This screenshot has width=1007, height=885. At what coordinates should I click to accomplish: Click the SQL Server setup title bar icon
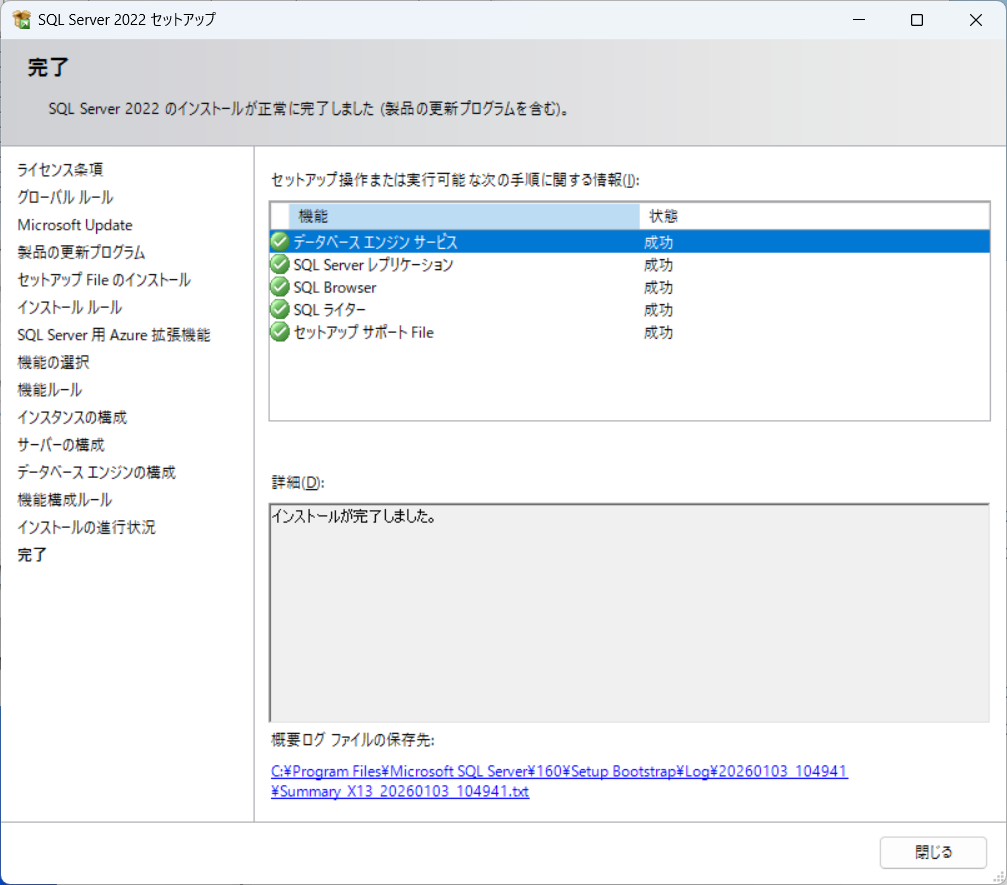tap(21, 20)
